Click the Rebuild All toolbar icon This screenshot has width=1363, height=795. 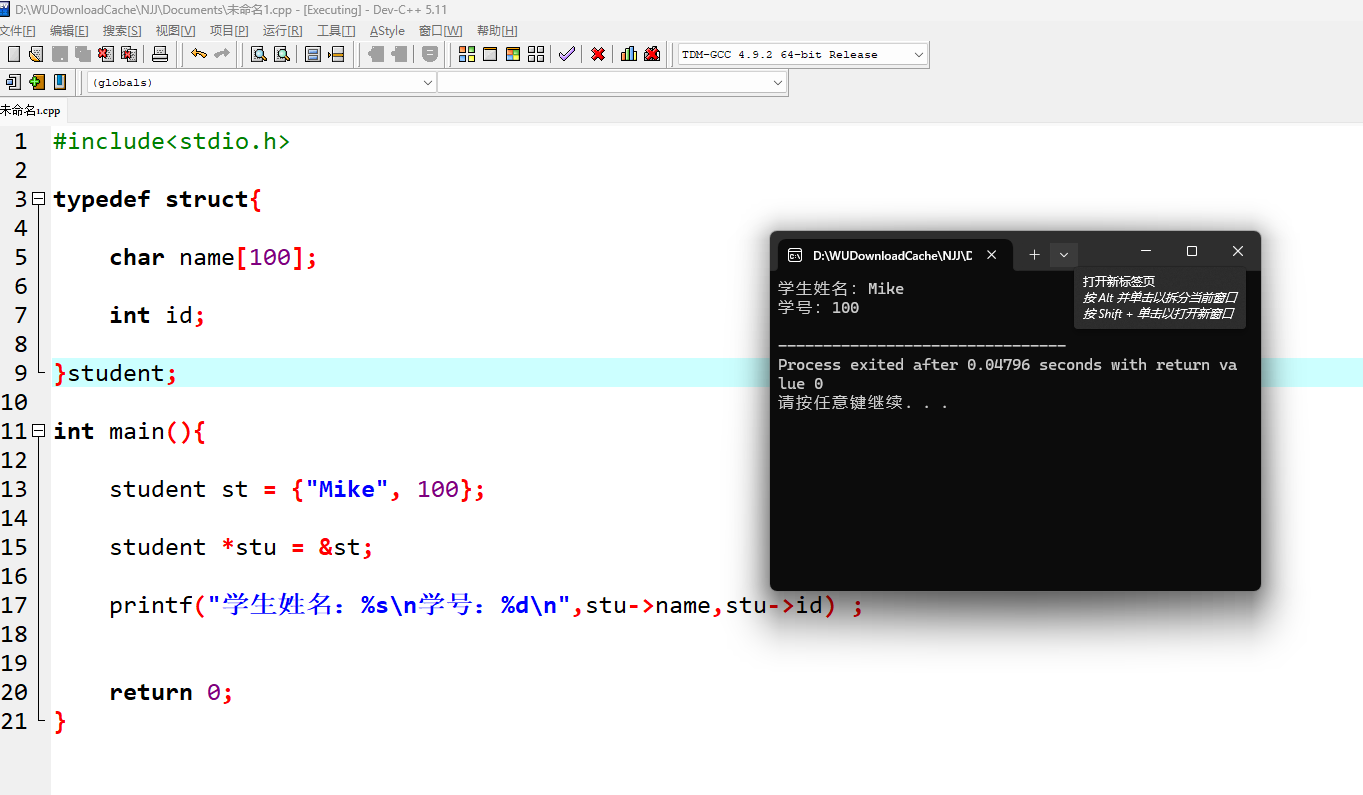click(536, 54)
